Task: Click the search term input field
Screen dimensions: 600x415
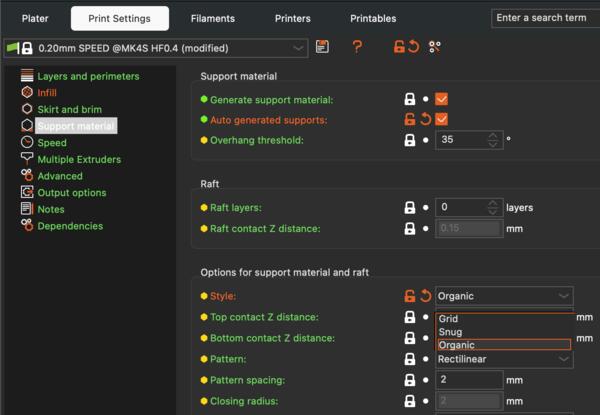Action: 546,18
